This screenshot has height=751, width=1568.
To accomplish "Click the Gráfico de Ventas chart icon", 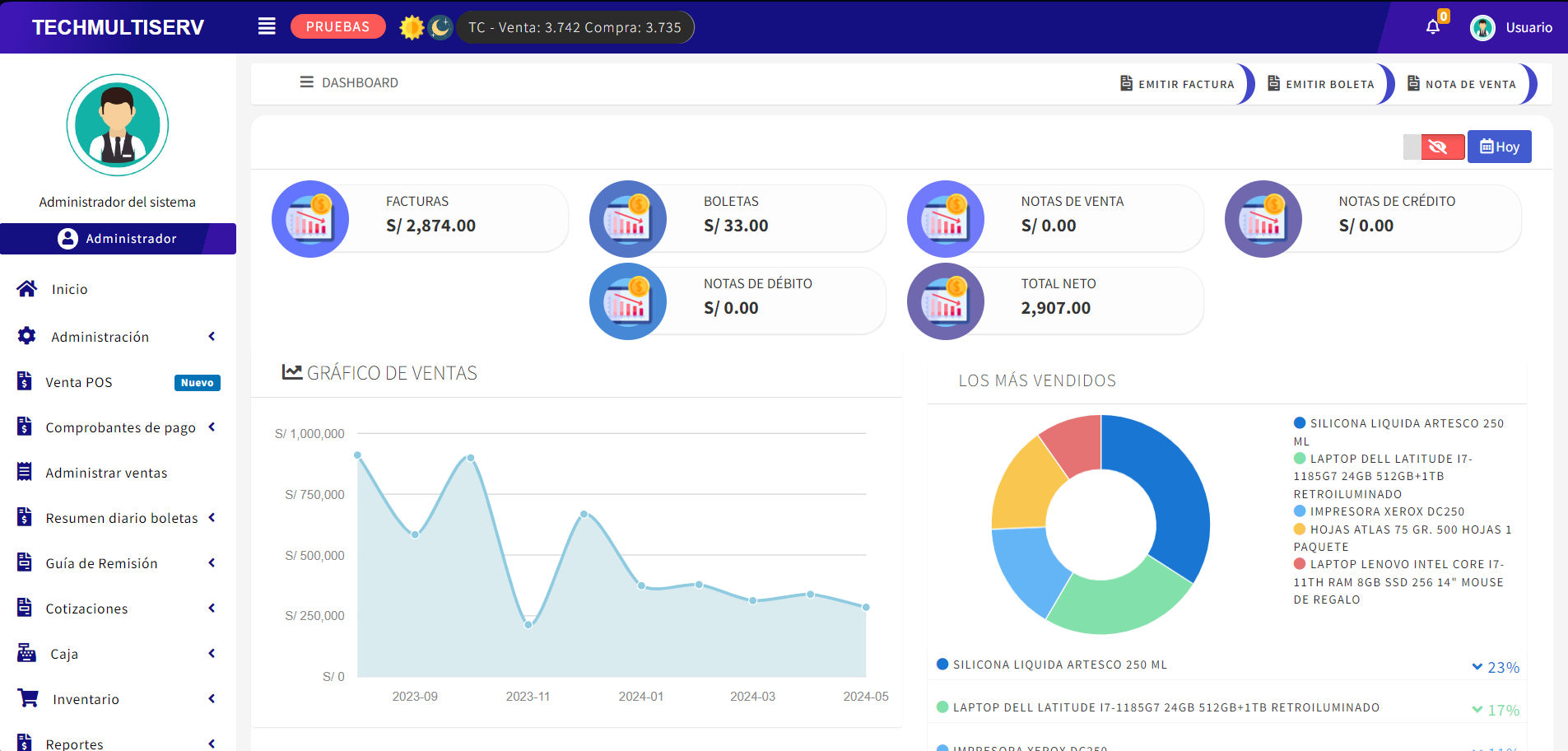I will tap(291, 372).
